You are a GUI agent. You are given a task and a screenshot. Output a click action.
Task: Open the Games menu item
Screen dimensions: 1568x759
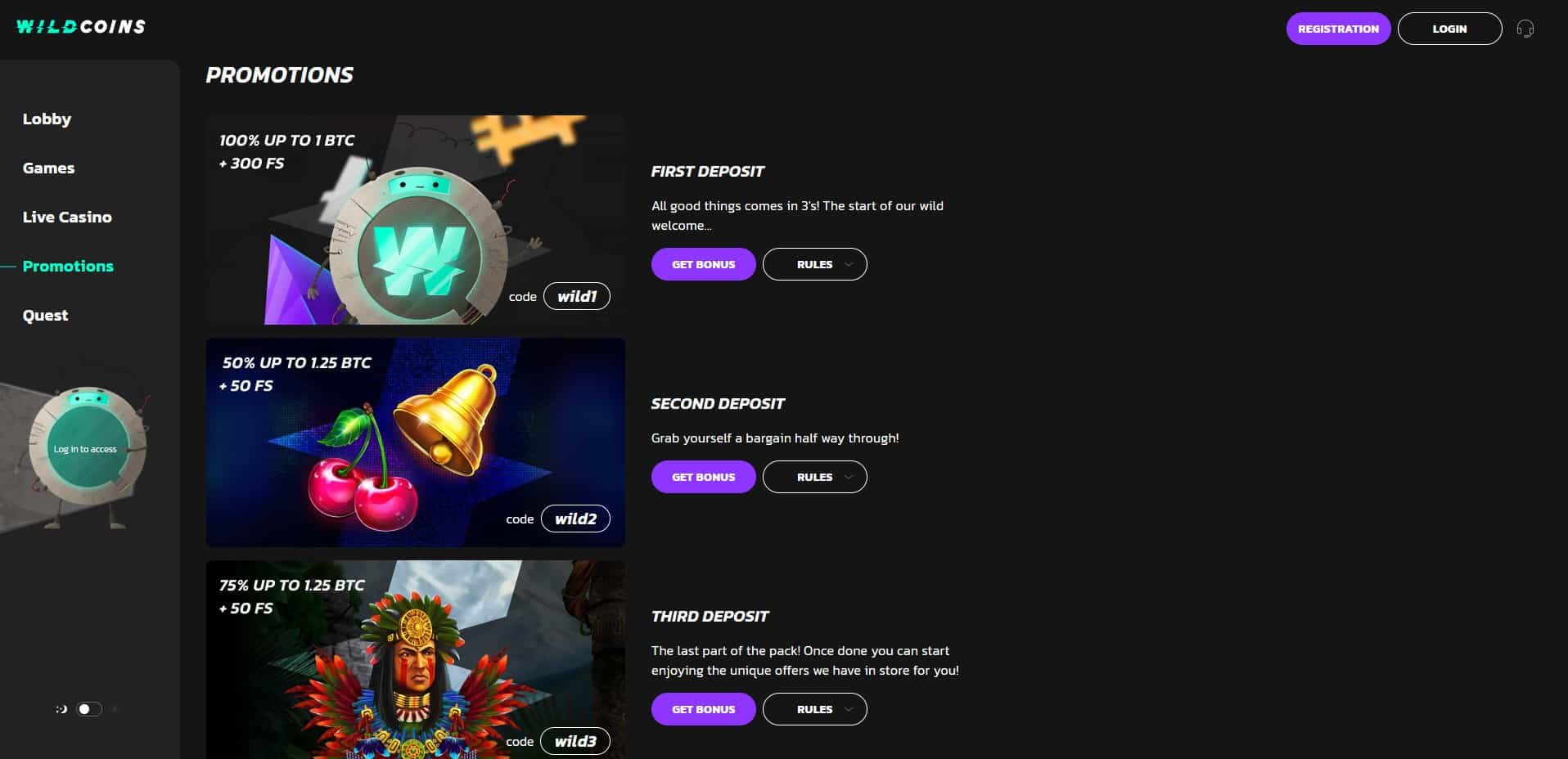tap(48, 168)
